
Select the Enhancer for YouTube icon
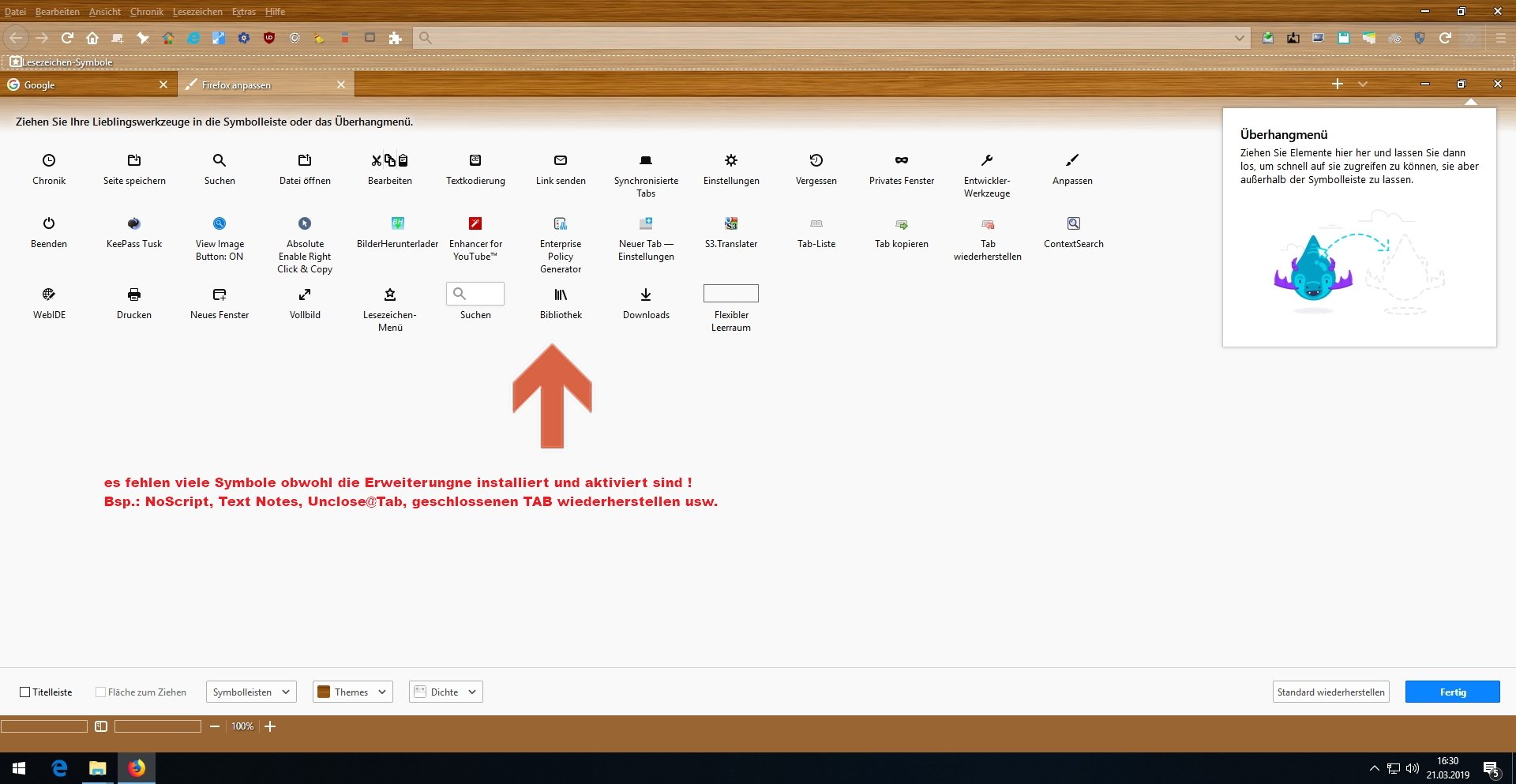click(x=475, y=223)
